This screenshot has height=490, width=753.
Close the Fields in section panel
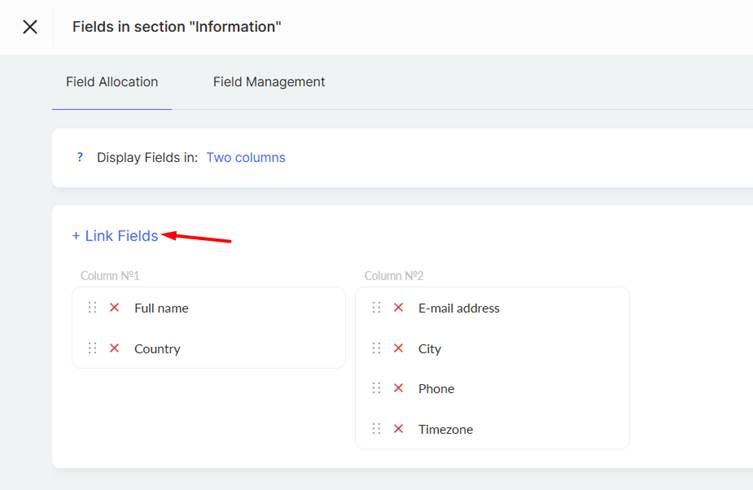point(30,27)
